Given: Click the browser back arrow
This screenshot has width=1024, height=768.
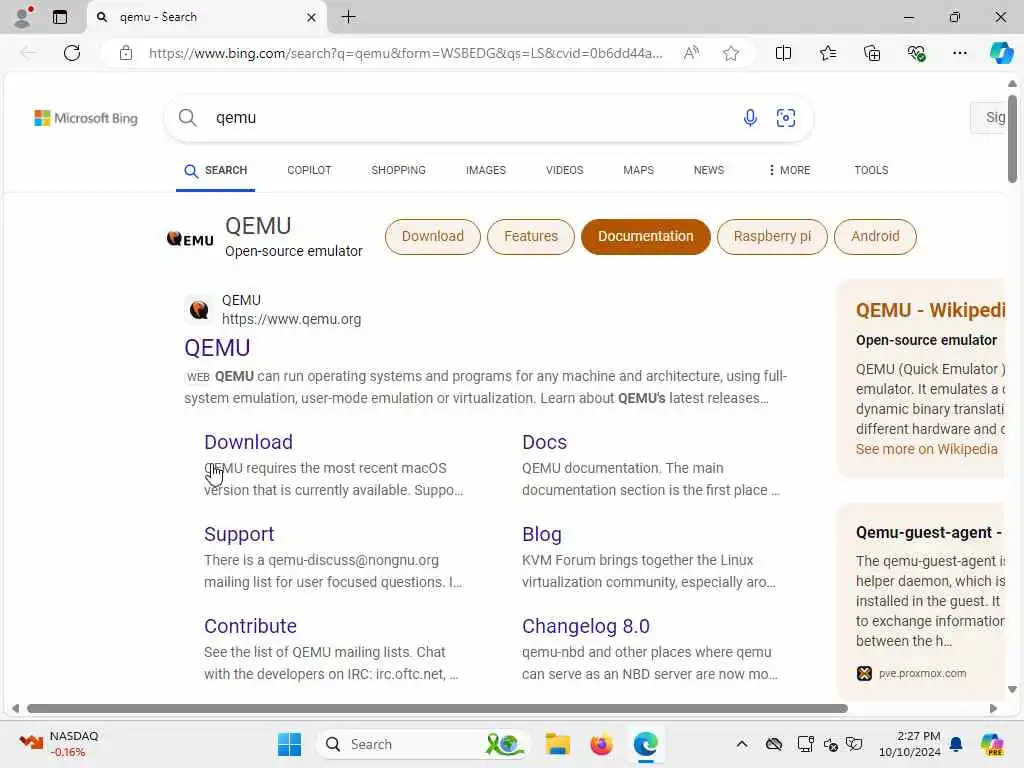Looking at the screenshot, I should pyautogui.click(x=28, y=53).
